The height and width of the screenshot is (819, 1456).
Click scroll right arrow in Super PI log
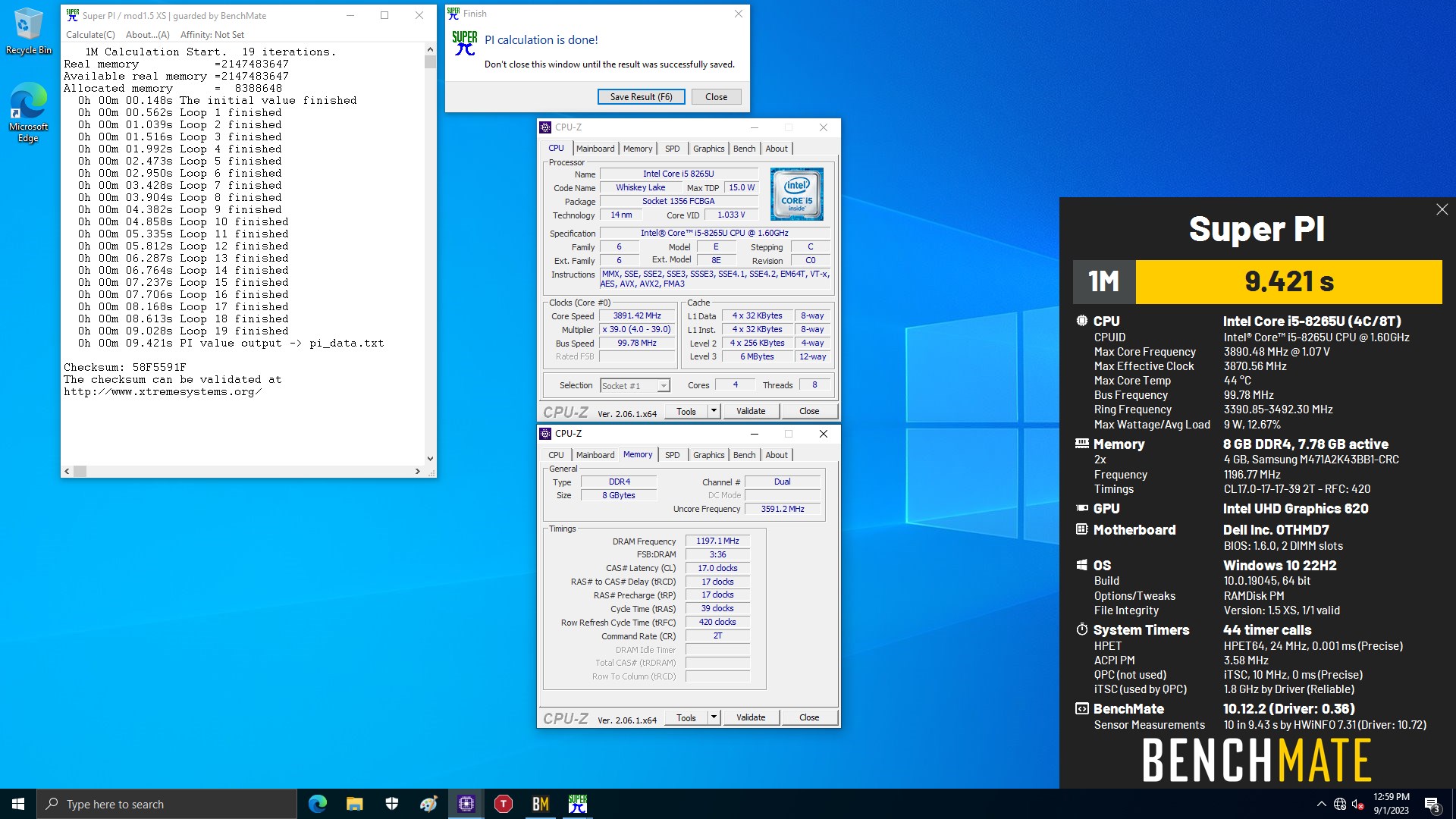(x=417, y=472)
